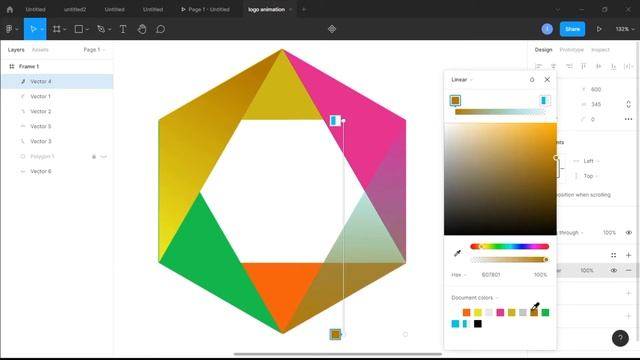Open the zoom level 132% dropdown
The image size is (640, 360).
625,29
